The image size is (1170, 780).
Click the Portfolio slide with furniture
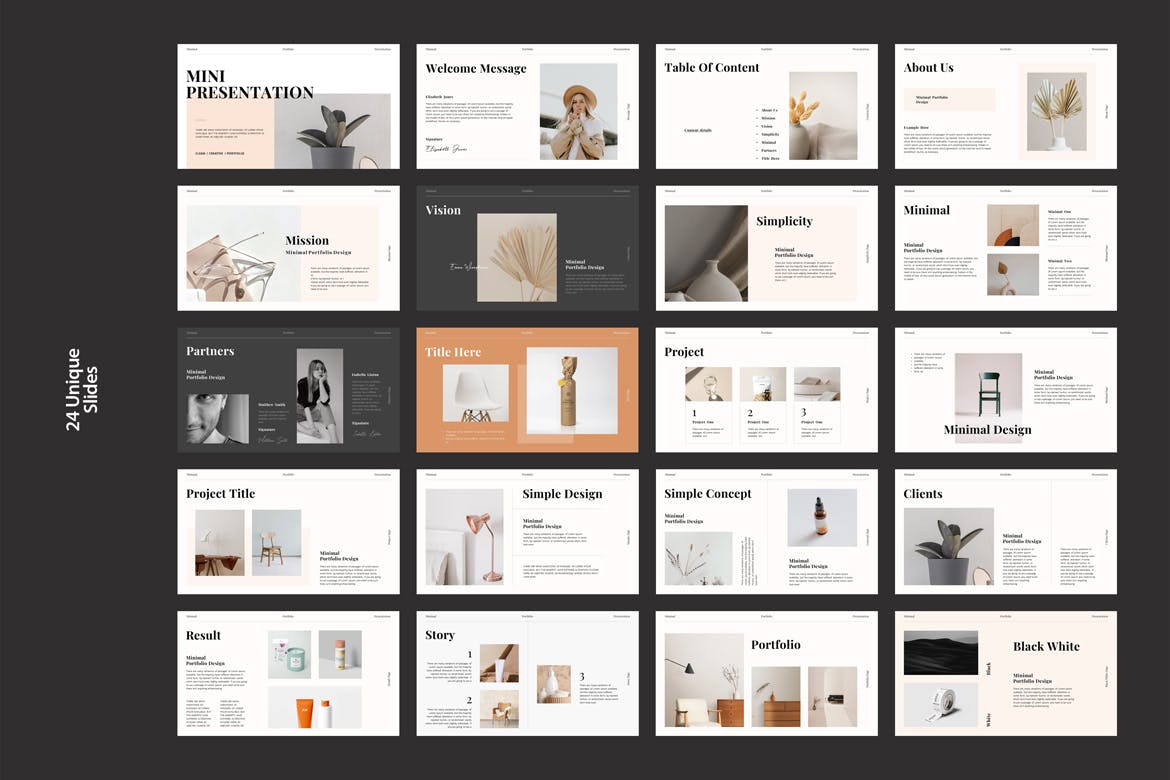(766, 674)
